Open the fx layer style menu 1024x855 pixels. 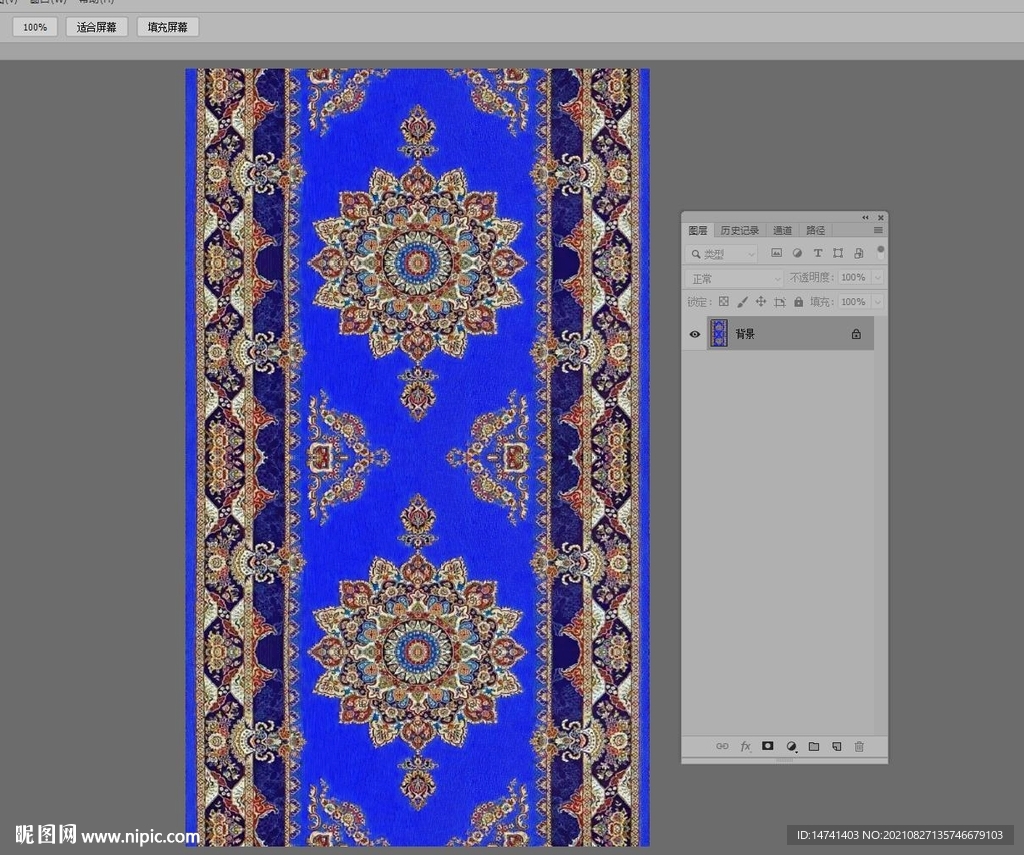(x=745, y=746)
